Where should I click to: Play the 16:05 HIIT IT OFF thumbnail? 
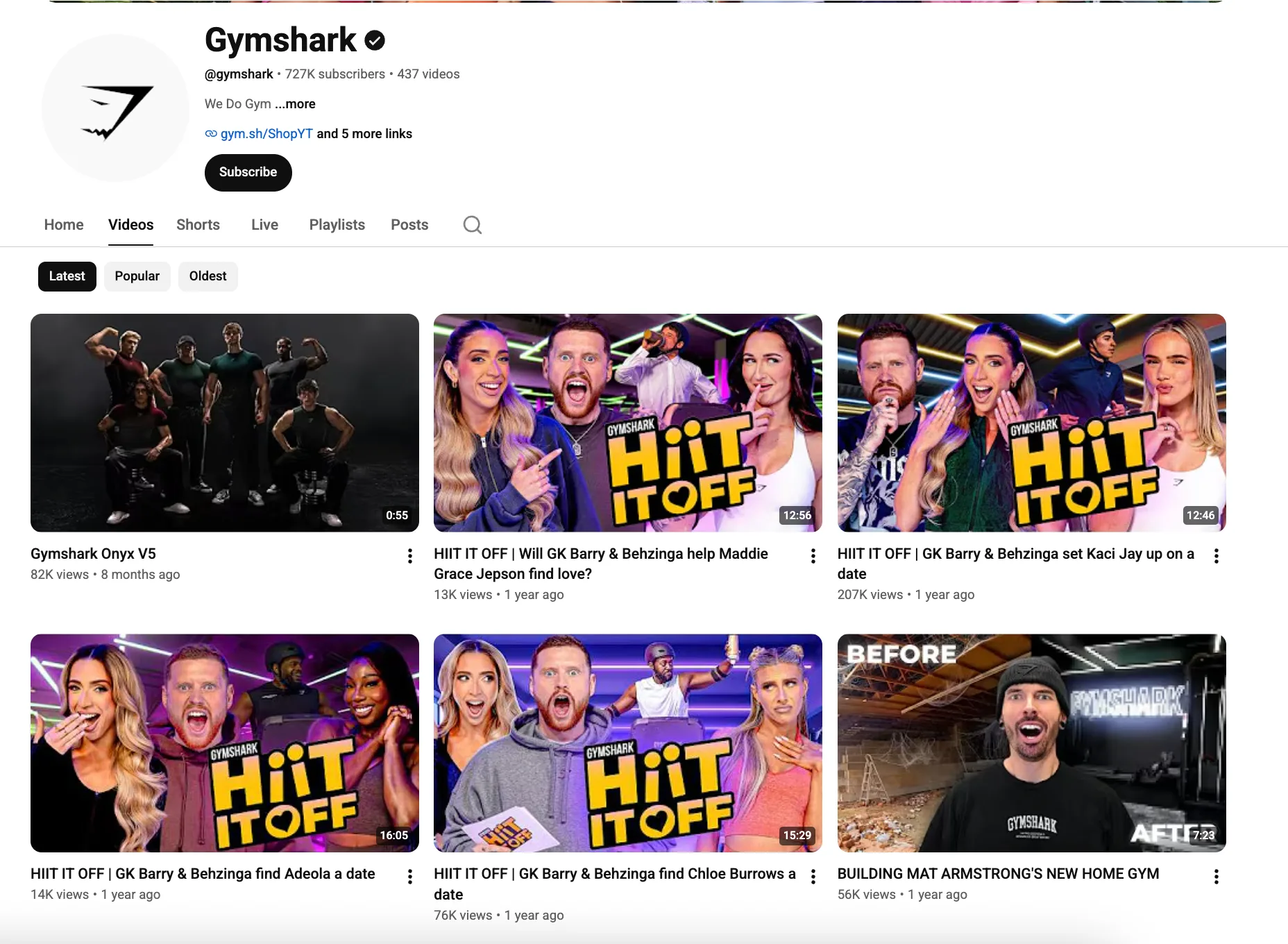(x=225, y=743)
